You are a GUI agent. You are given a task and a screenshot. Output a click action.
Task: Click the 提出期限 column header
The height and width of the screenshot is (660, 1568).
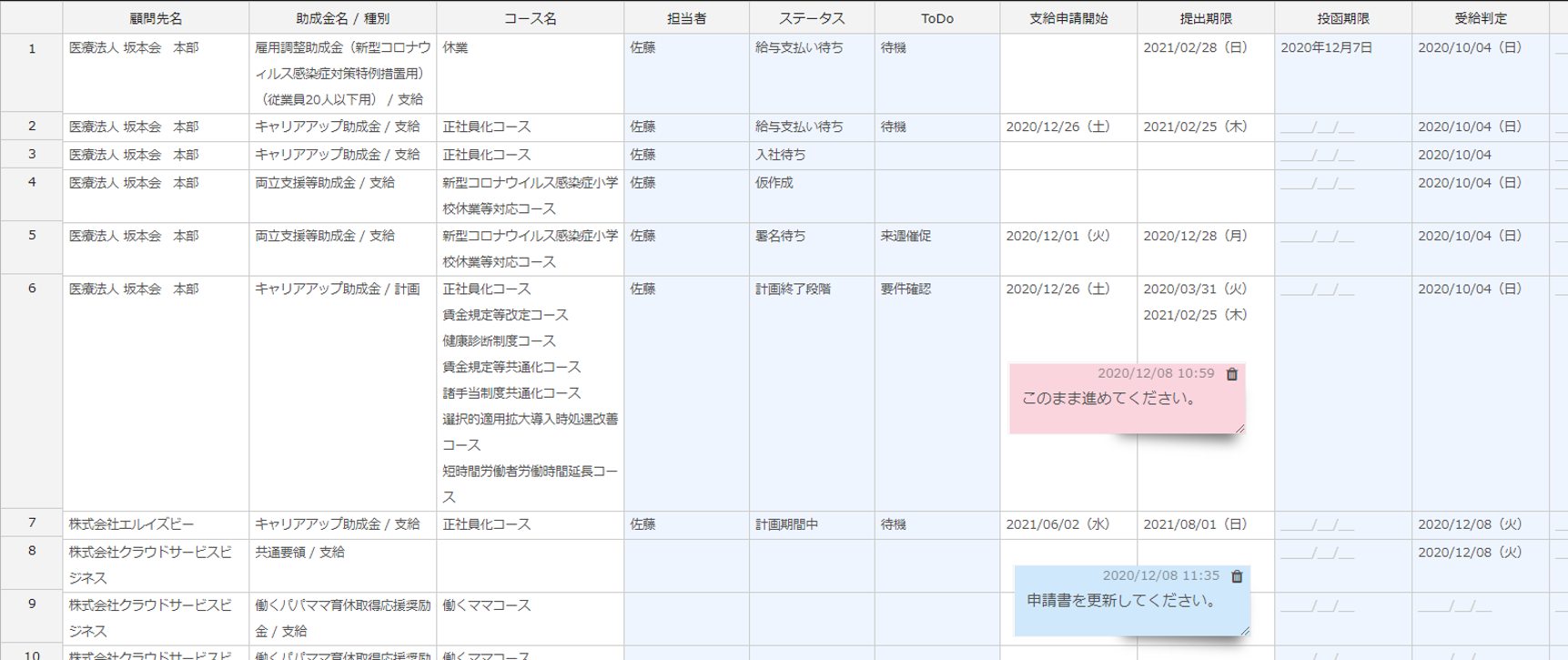click(1205, 18)
